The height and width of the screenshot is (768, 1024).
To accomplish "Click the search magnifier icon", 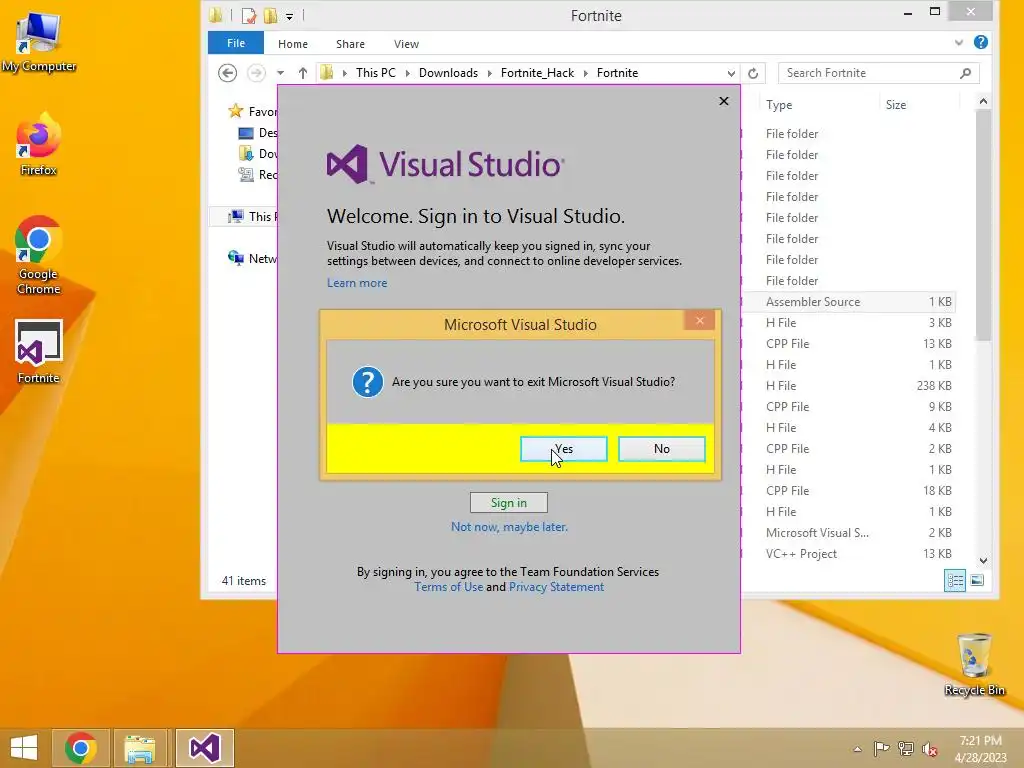I will click(x=966, y=73).
